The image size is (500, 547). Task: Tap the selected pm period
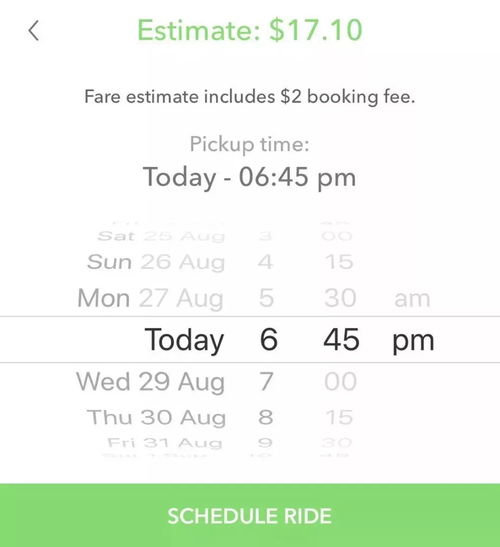coord(413,341)
